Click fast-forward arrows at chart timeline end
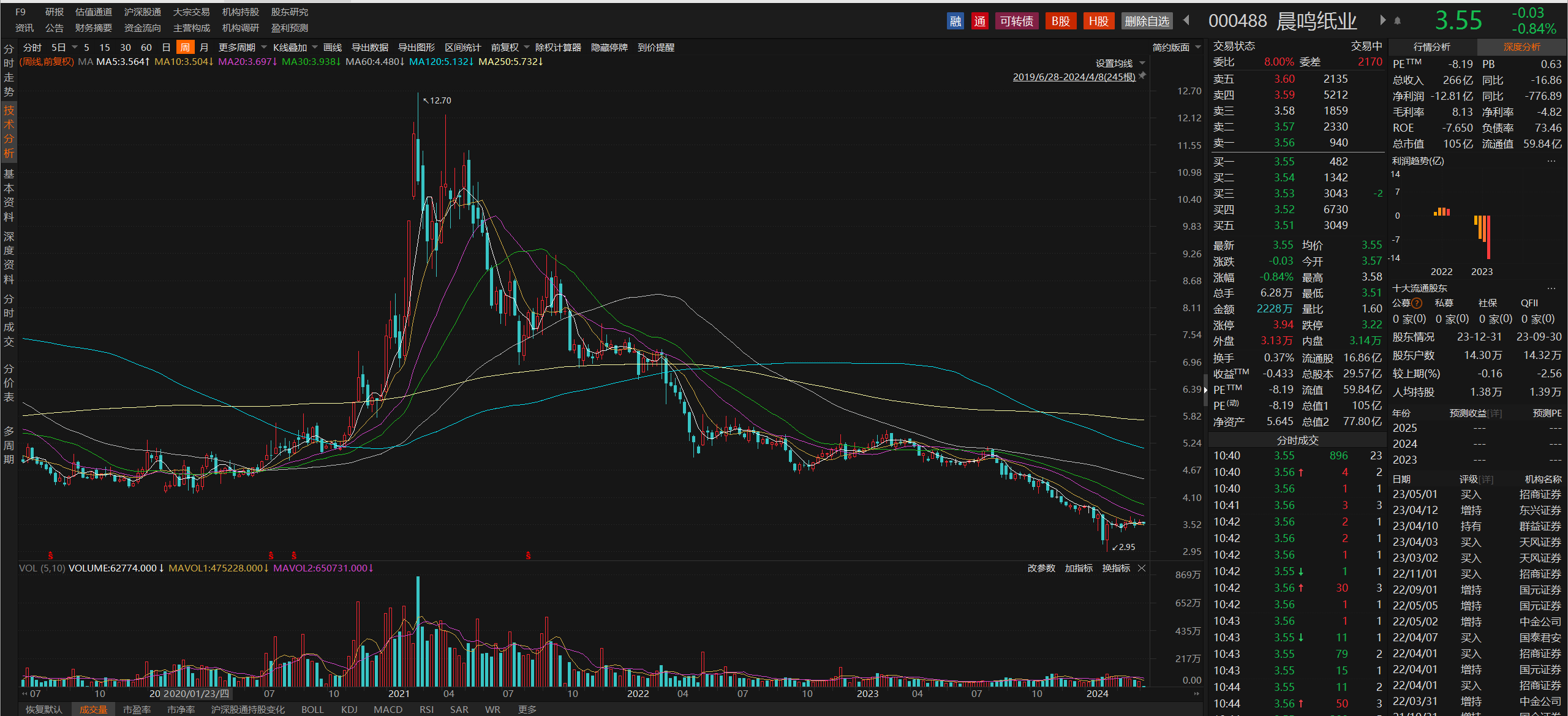 [x=1196, y=694]
